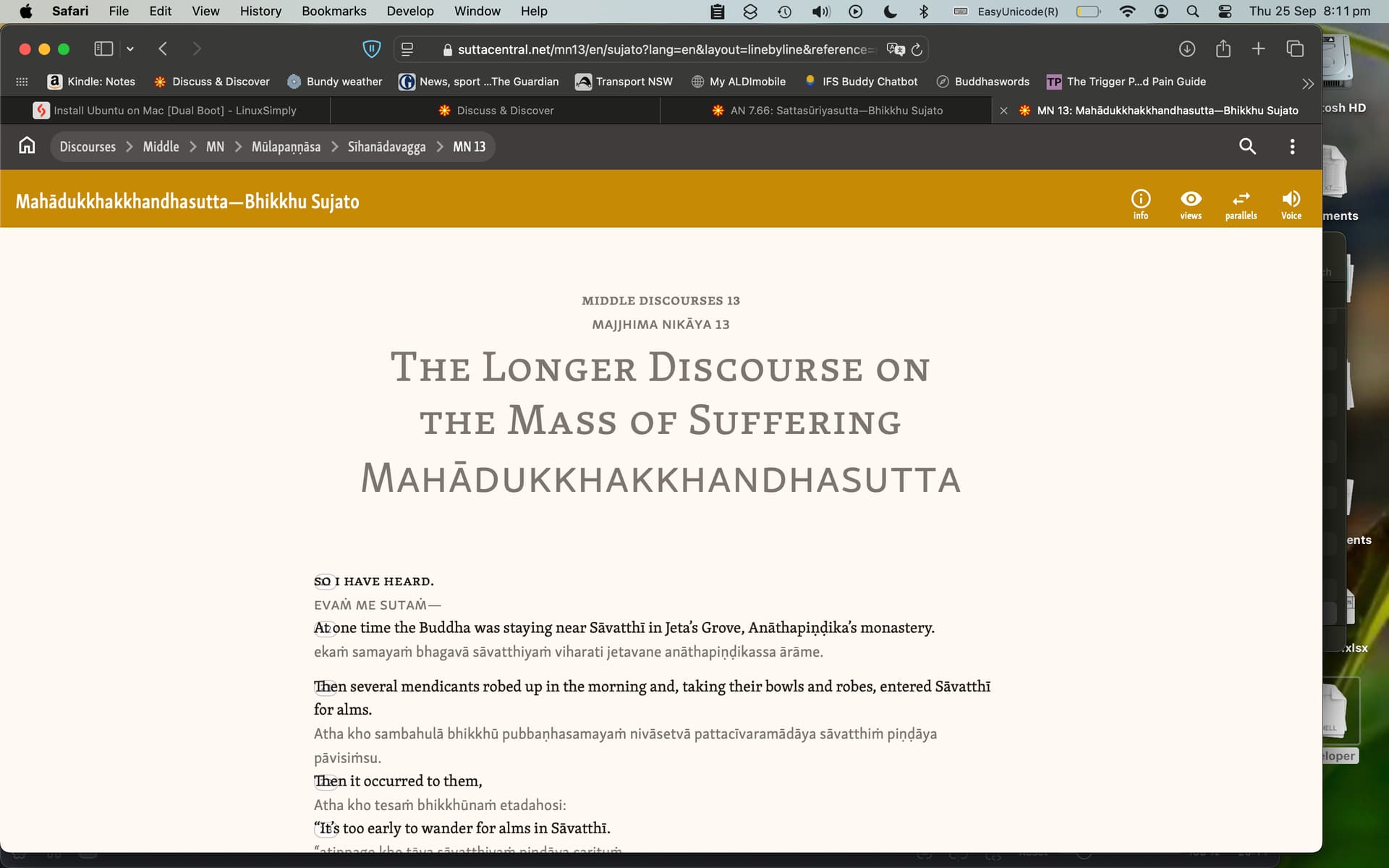The height and width of the screenshot is (868, 1389).
Task: Open the SuttaCentral home icon
Action: (27, 146)
